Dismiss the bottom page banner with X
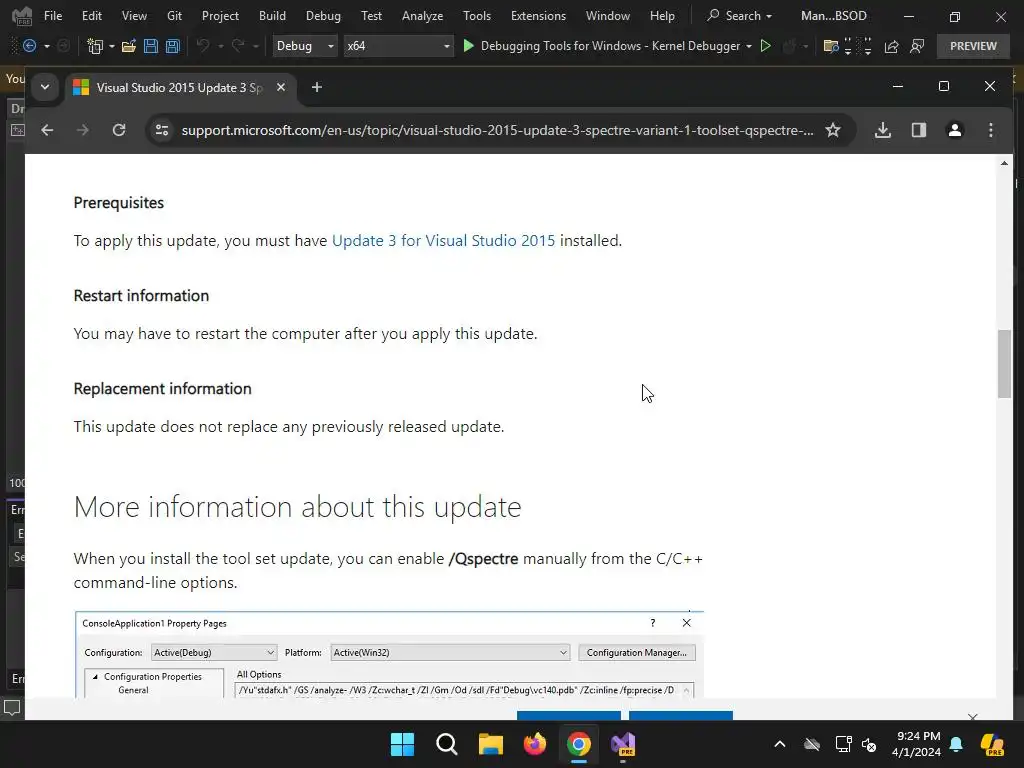 (x=973, y=716)
